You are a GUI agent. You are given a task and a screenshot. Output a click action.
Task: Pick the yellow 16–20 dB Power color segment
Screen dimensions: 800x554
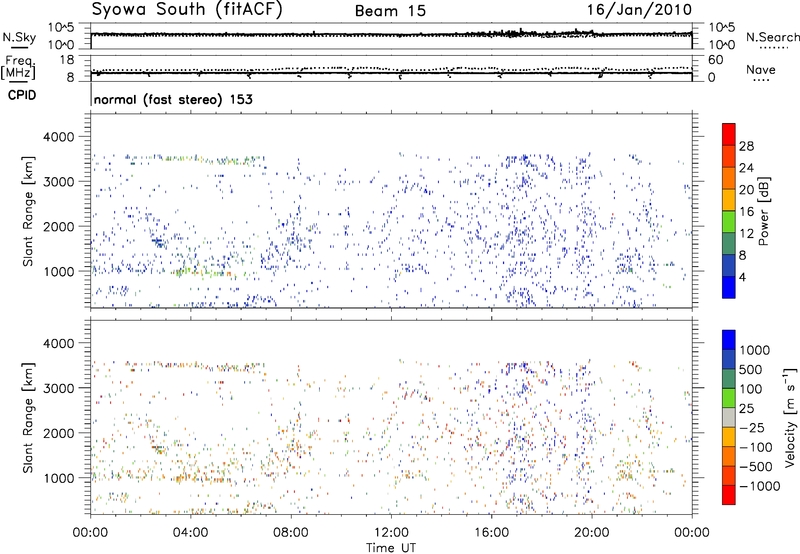[x=729, y=200]
